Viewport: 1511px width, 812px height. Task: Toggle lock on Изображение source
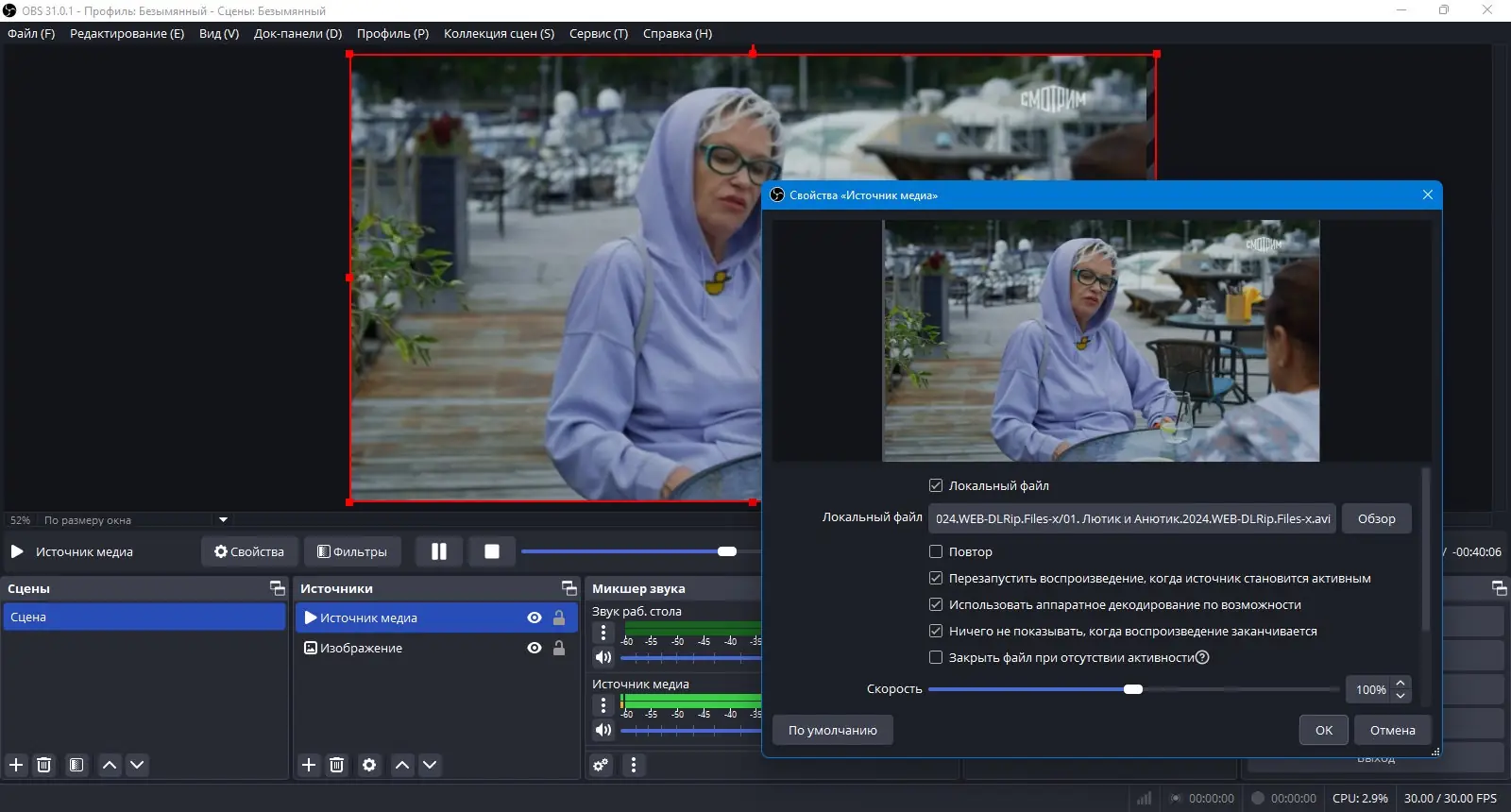(559, 648)
